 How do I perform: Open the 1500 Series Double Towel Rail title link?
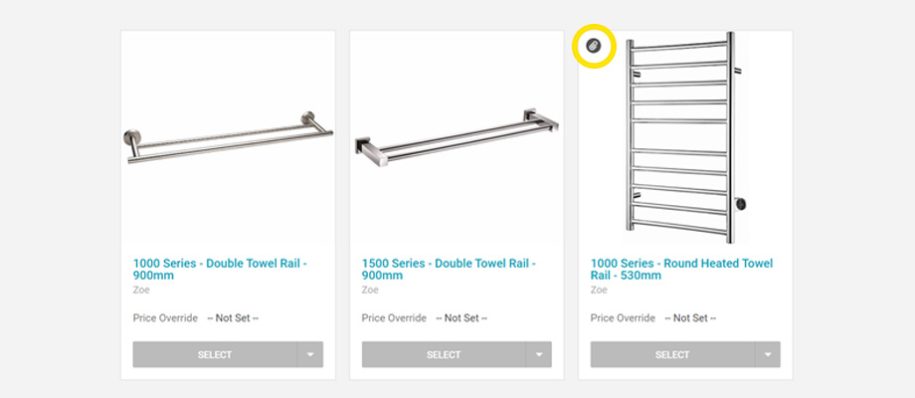[449, 269]
